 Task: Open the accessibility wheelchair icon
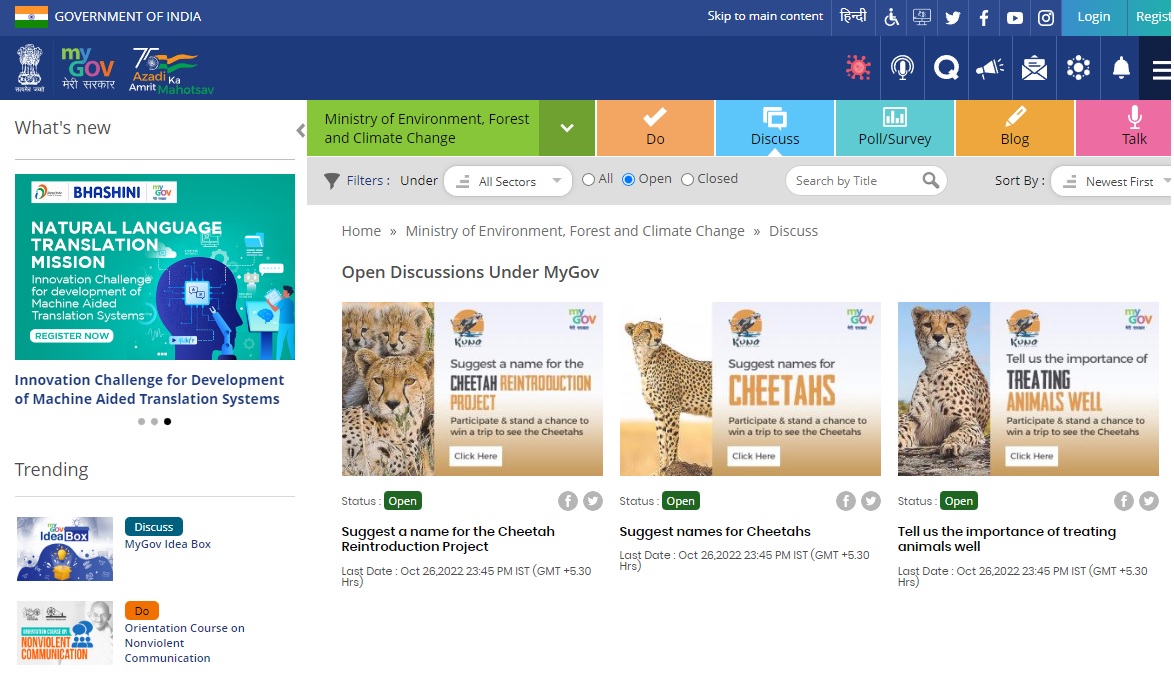891,17
